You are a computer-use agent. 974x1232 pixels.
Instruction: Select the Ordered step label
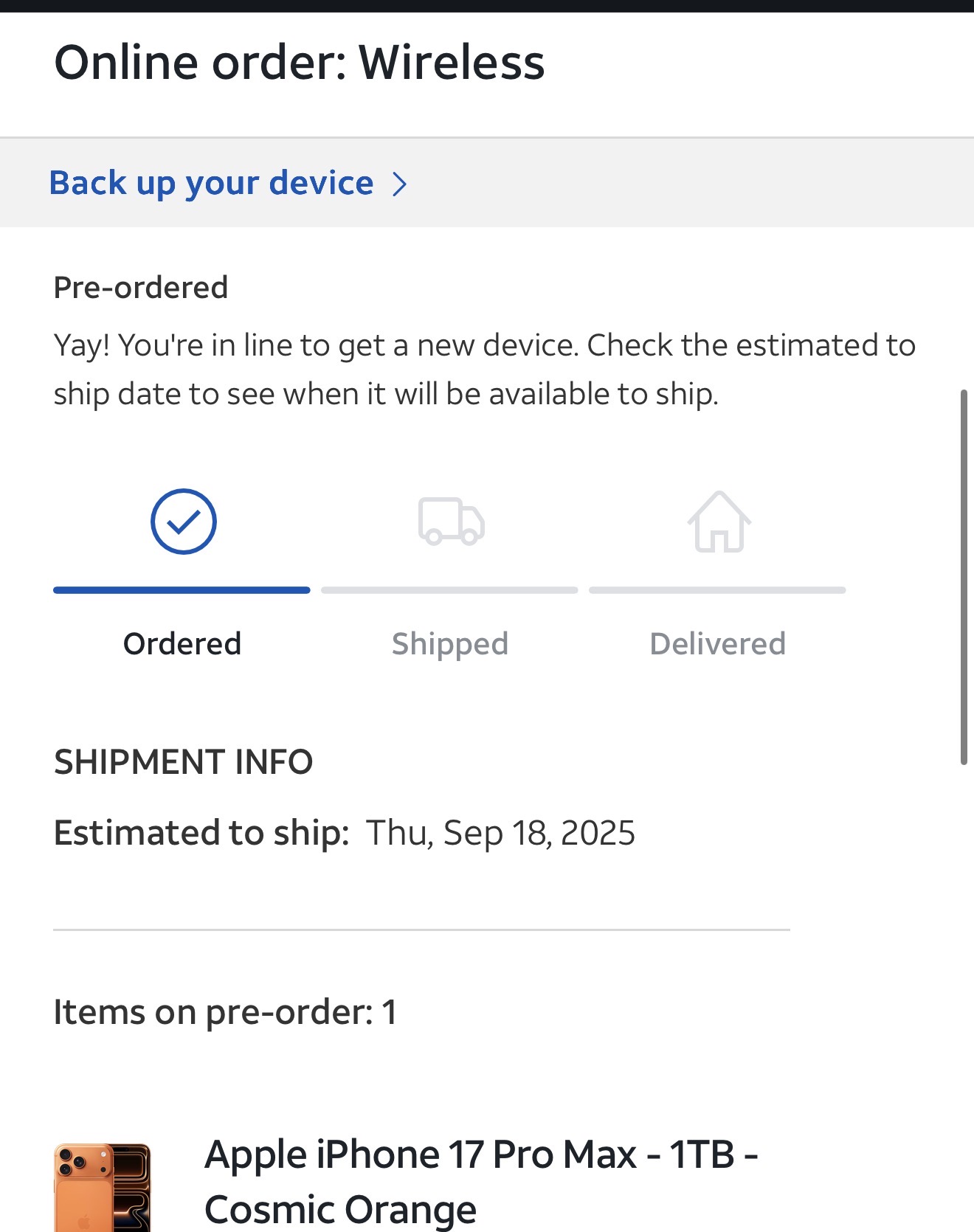182,644
